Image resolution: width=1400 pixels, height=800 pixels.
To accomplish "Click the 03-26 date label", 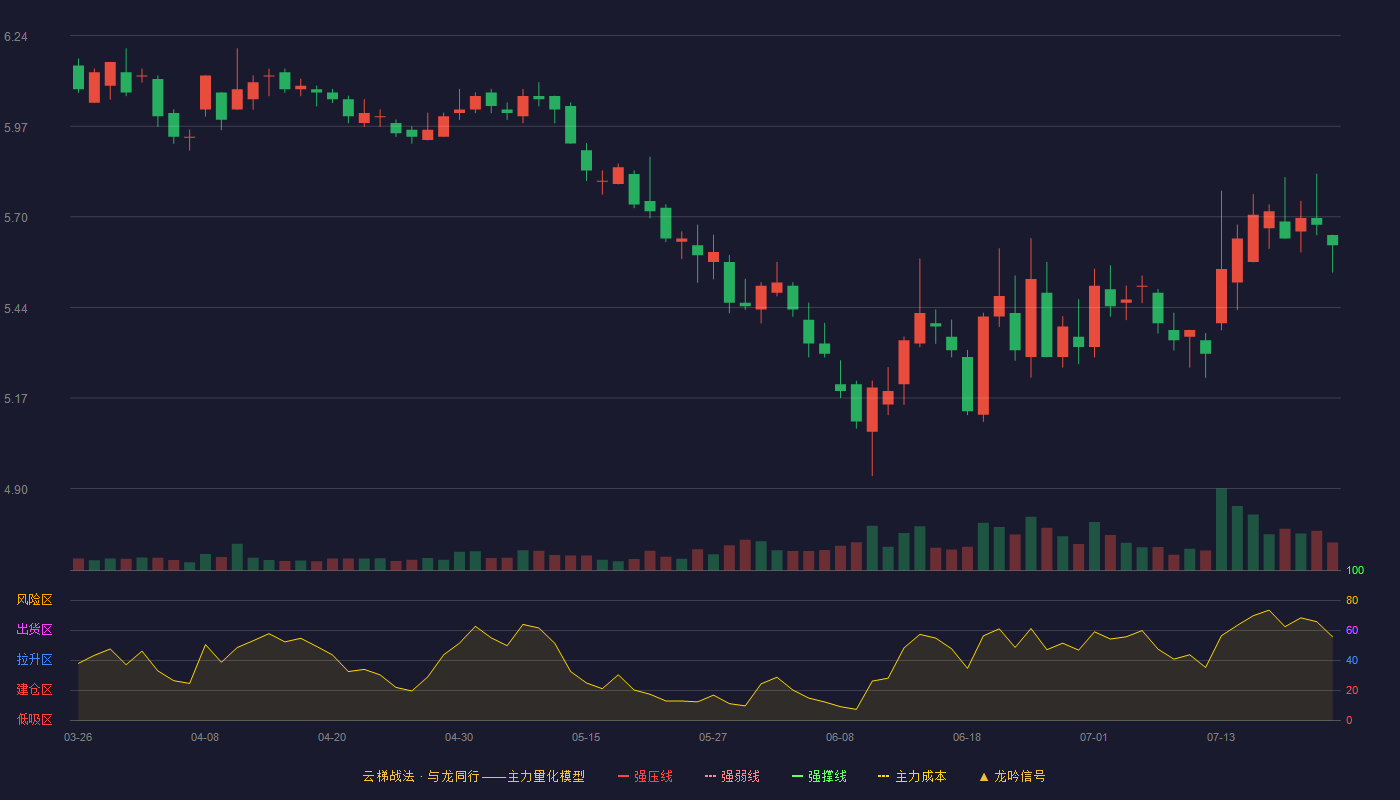I will [x=78, y=737].
